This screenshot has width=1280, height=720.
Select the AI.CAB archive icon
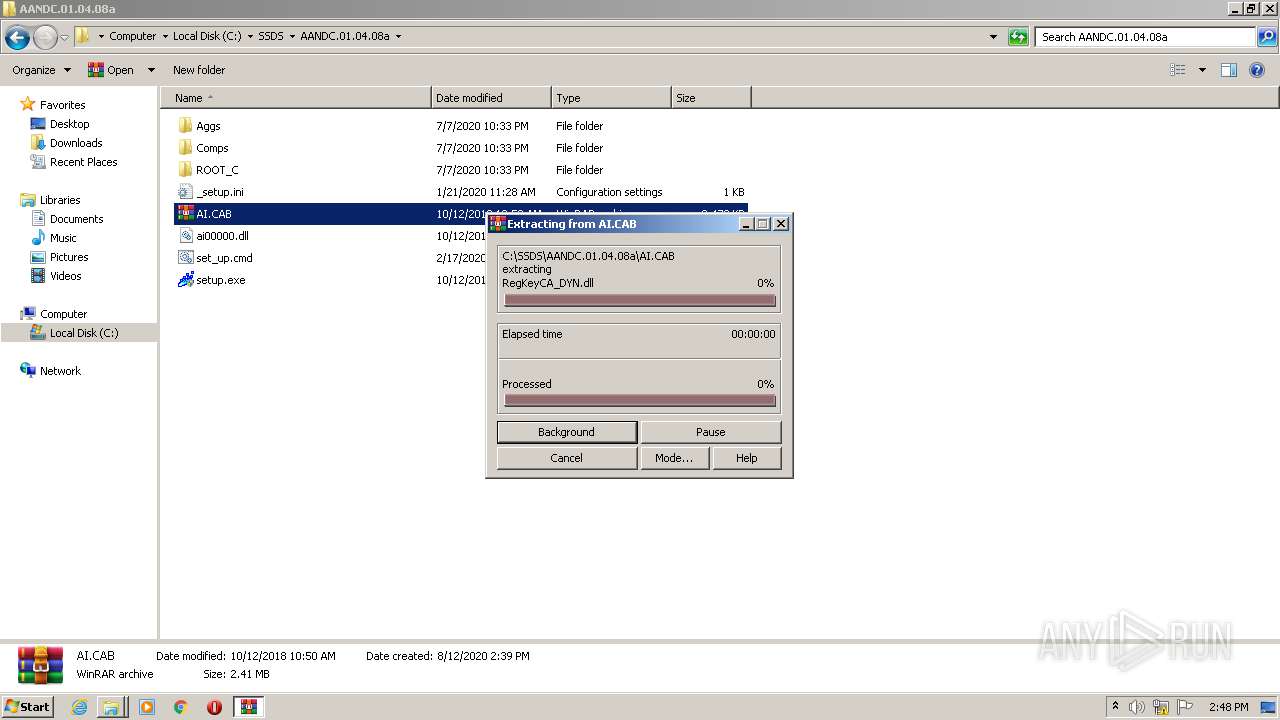point(185,214)
